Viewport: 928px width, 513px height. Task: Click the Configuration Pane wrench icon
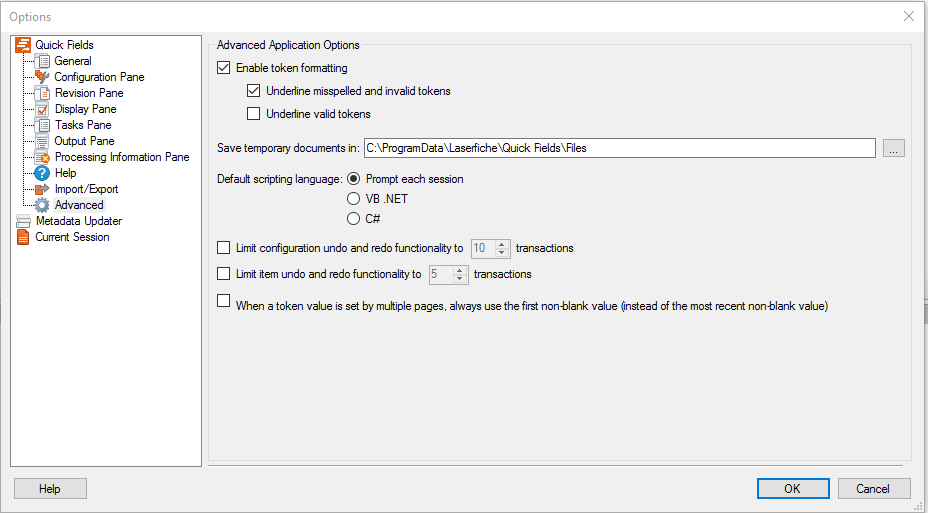[x=42, y=77]
